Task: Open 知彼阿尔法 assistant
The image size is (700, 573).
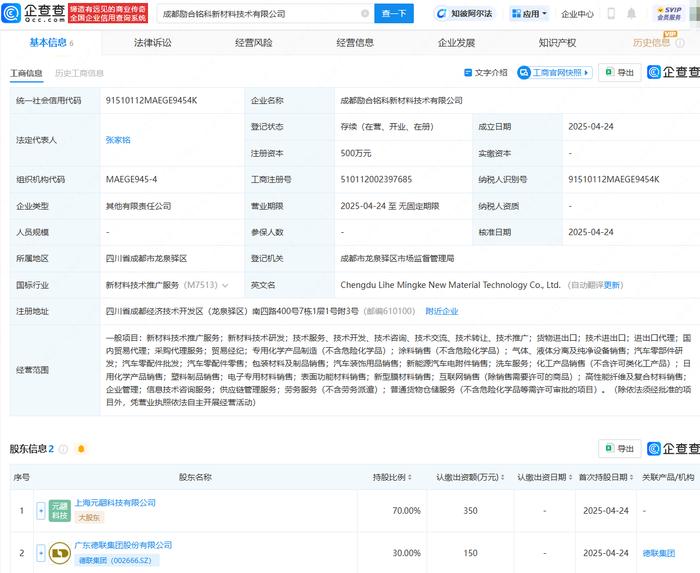Action: 464,14
